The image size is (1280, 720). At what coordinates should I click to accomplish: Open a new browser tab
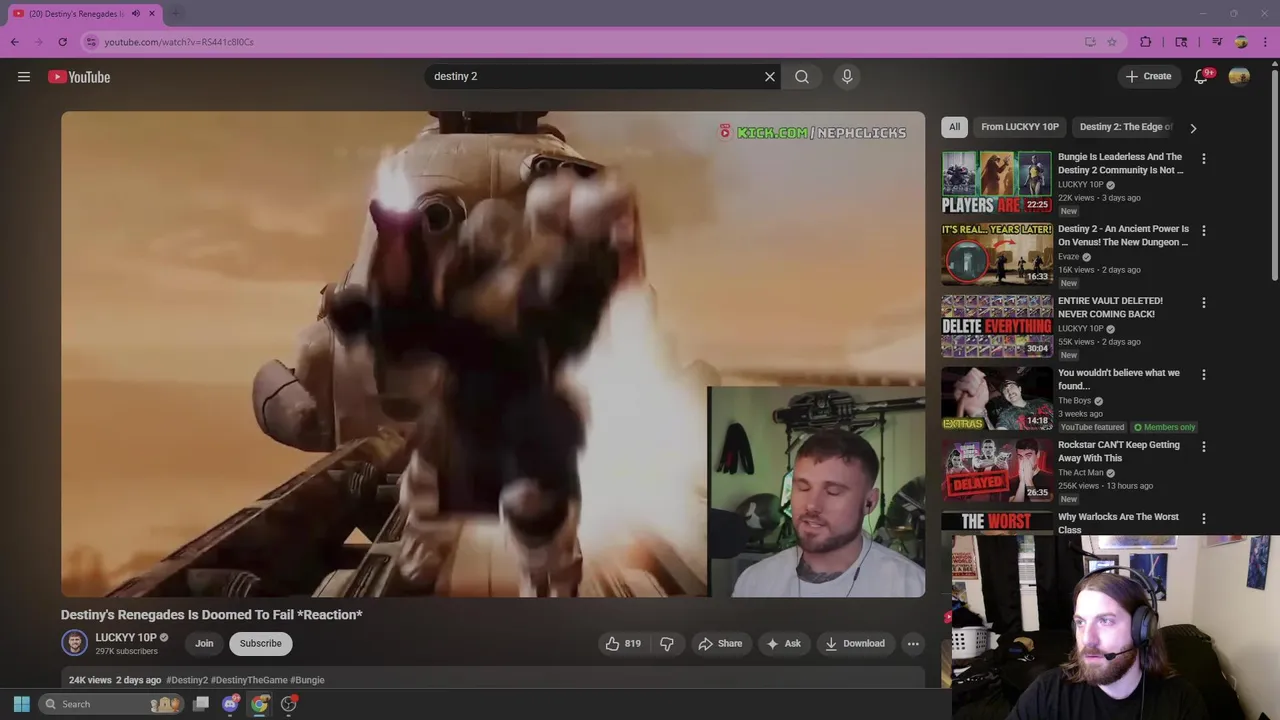175,14
